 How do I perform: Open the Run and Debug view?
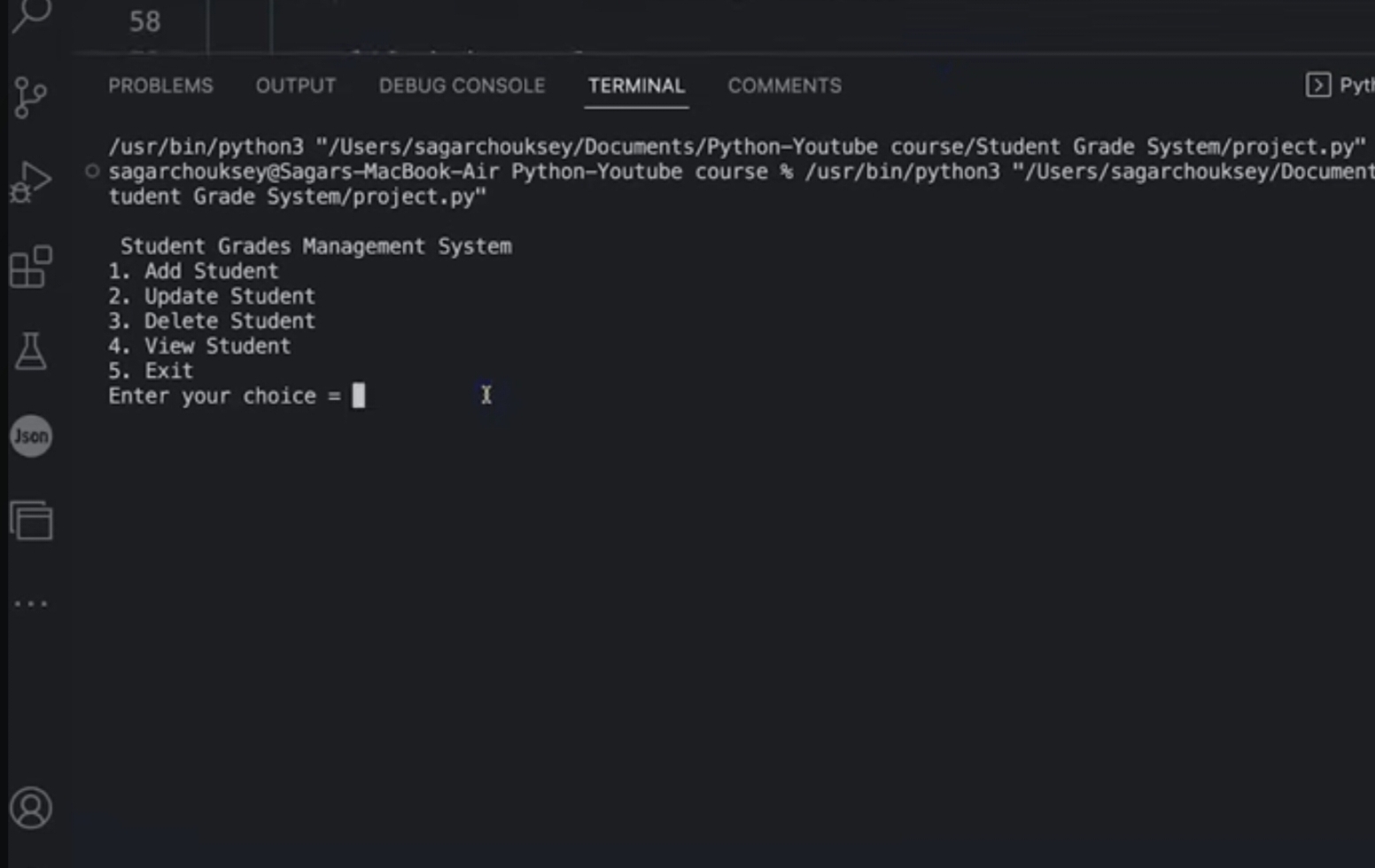tap(31, 180)
